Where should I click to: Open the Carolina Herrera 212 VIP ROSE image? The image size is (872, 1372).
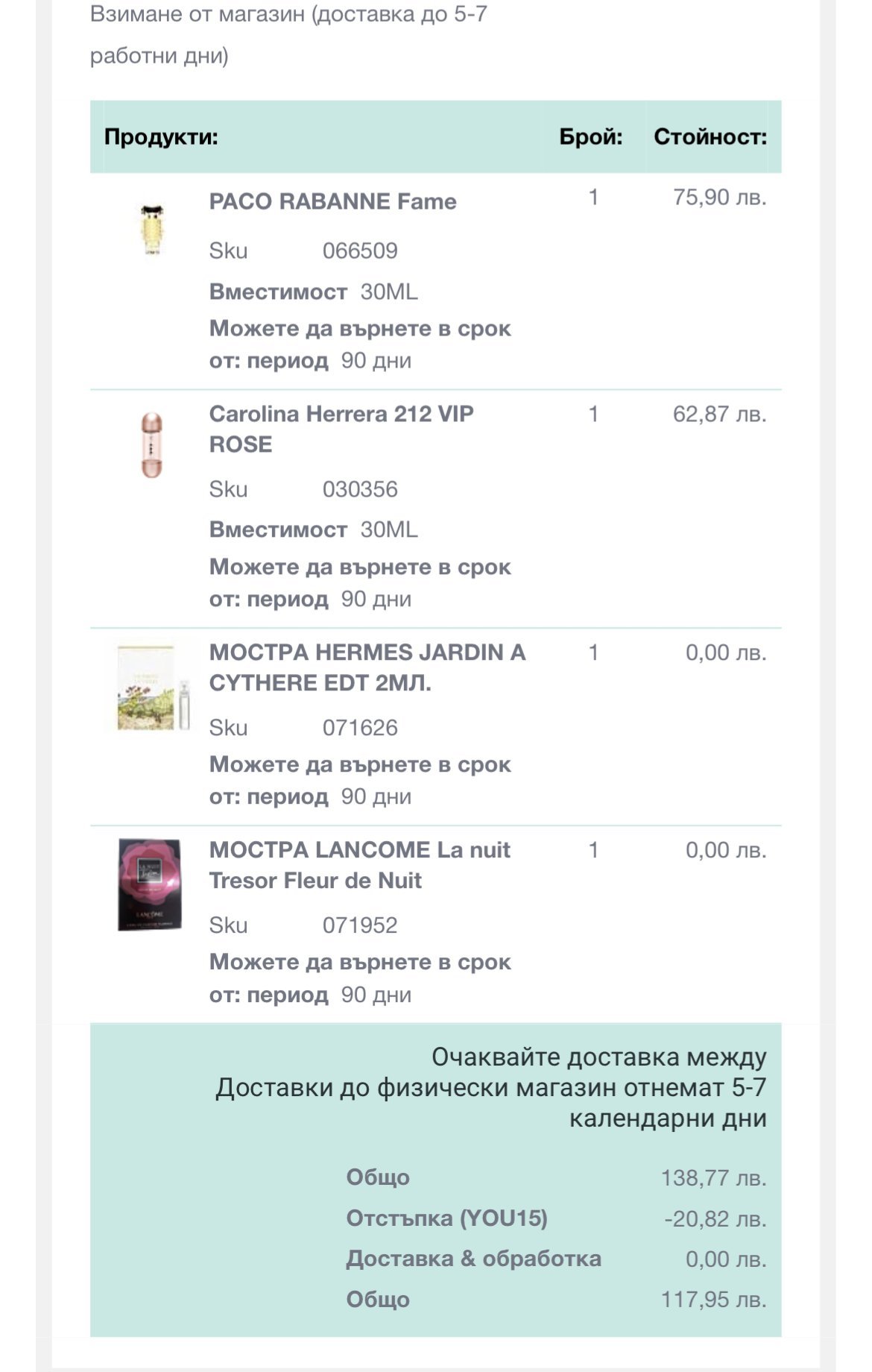152,444
